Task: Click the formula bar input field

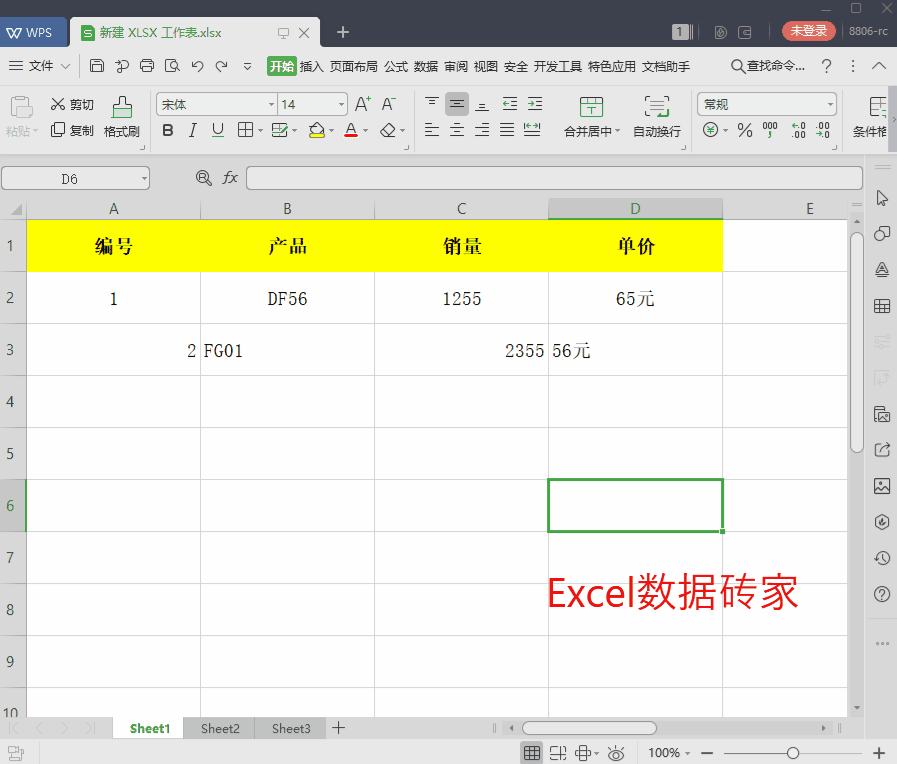Action: click(554, 178)
